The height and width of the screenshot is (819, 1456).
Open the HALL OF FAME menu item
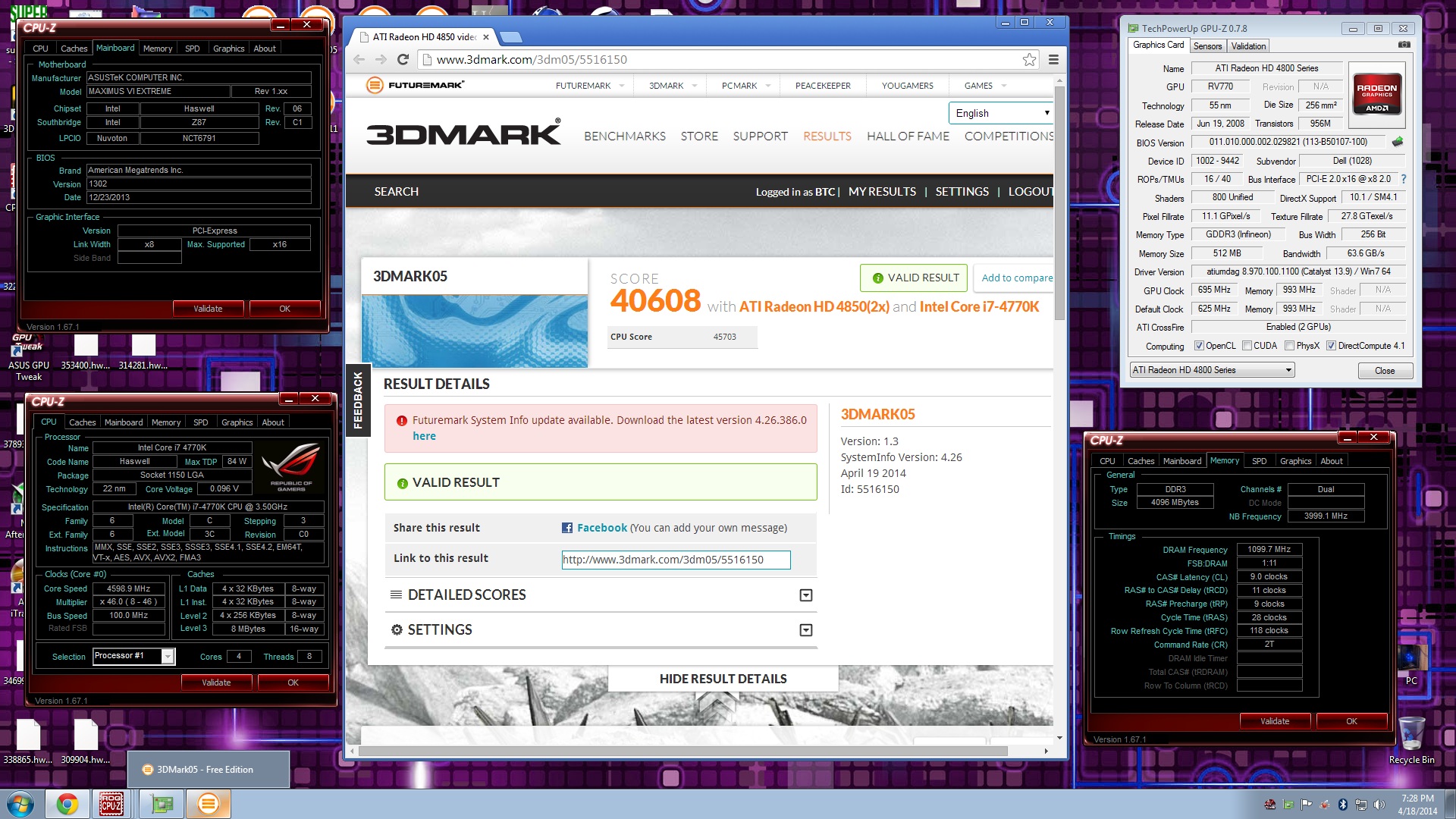[908, 136]
